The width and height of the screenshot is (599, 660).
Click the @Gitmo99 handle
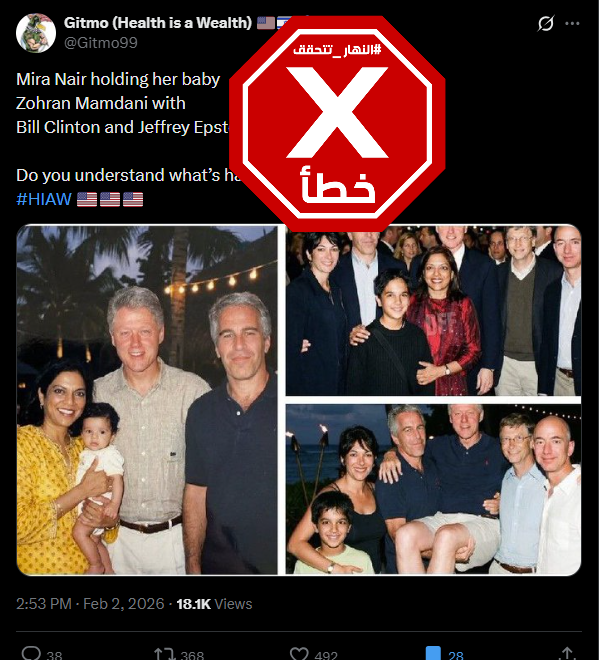[x=101, y=43]
